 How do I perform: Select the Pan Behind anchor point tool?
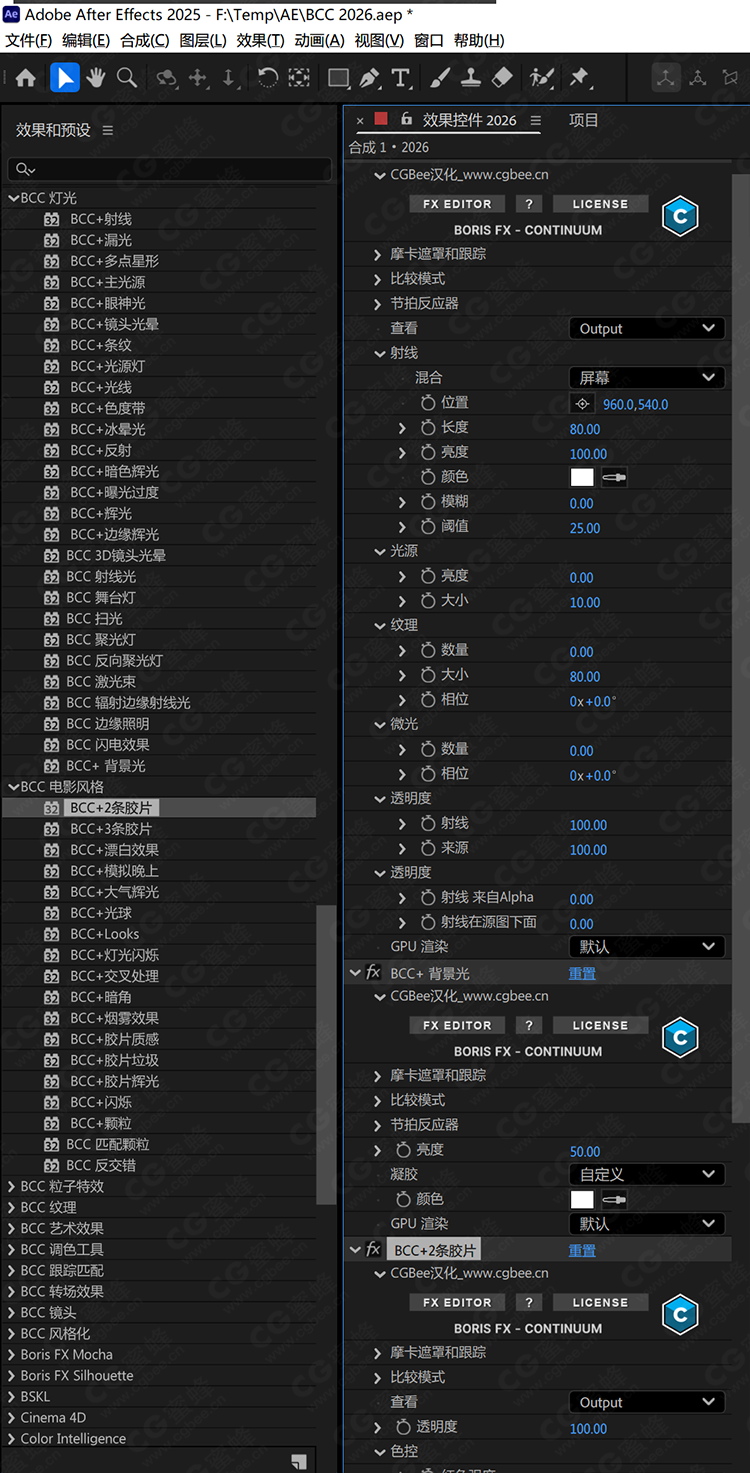pyautogui.click(x=299, y=78)
